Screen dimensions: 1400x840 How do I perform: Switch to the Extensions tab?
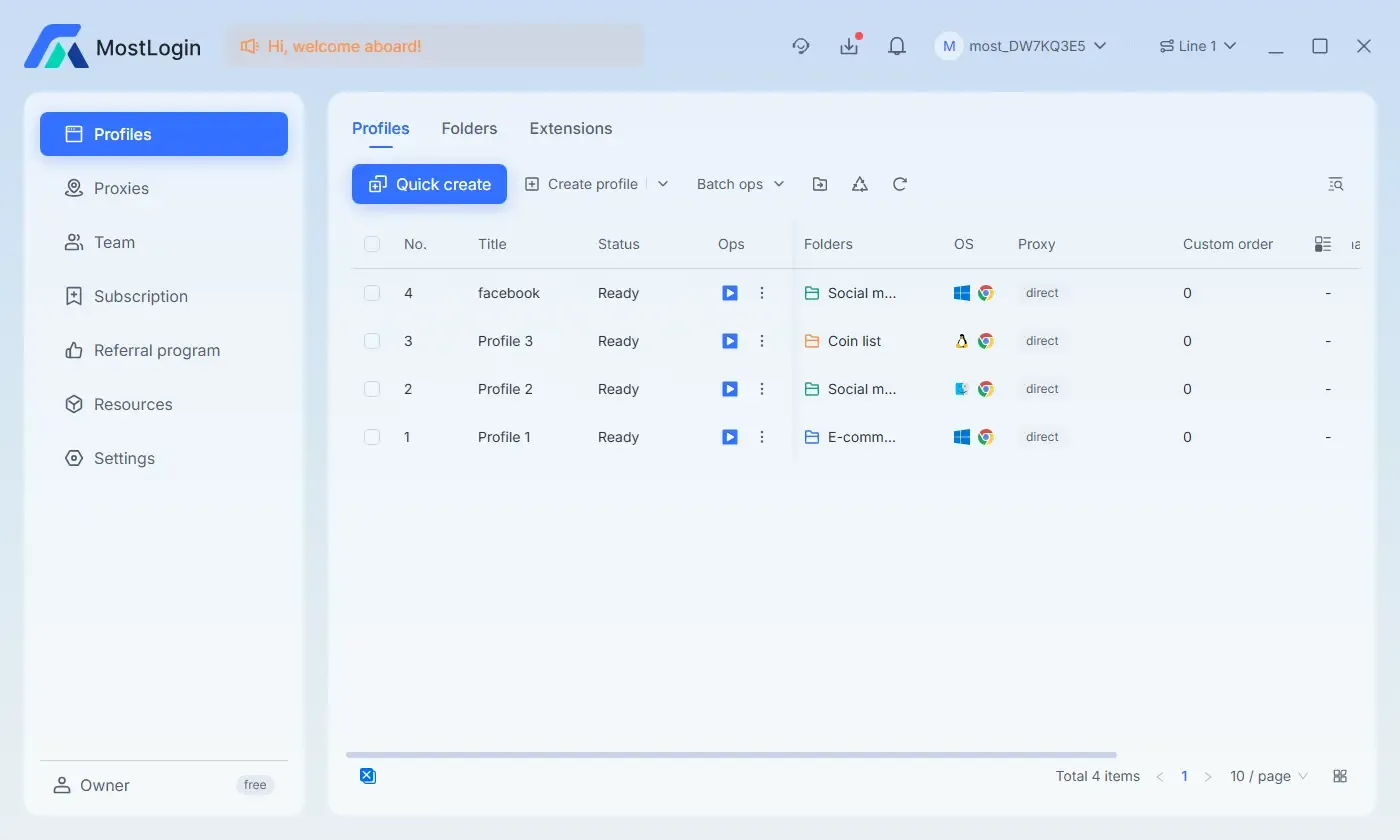(571, 128)
